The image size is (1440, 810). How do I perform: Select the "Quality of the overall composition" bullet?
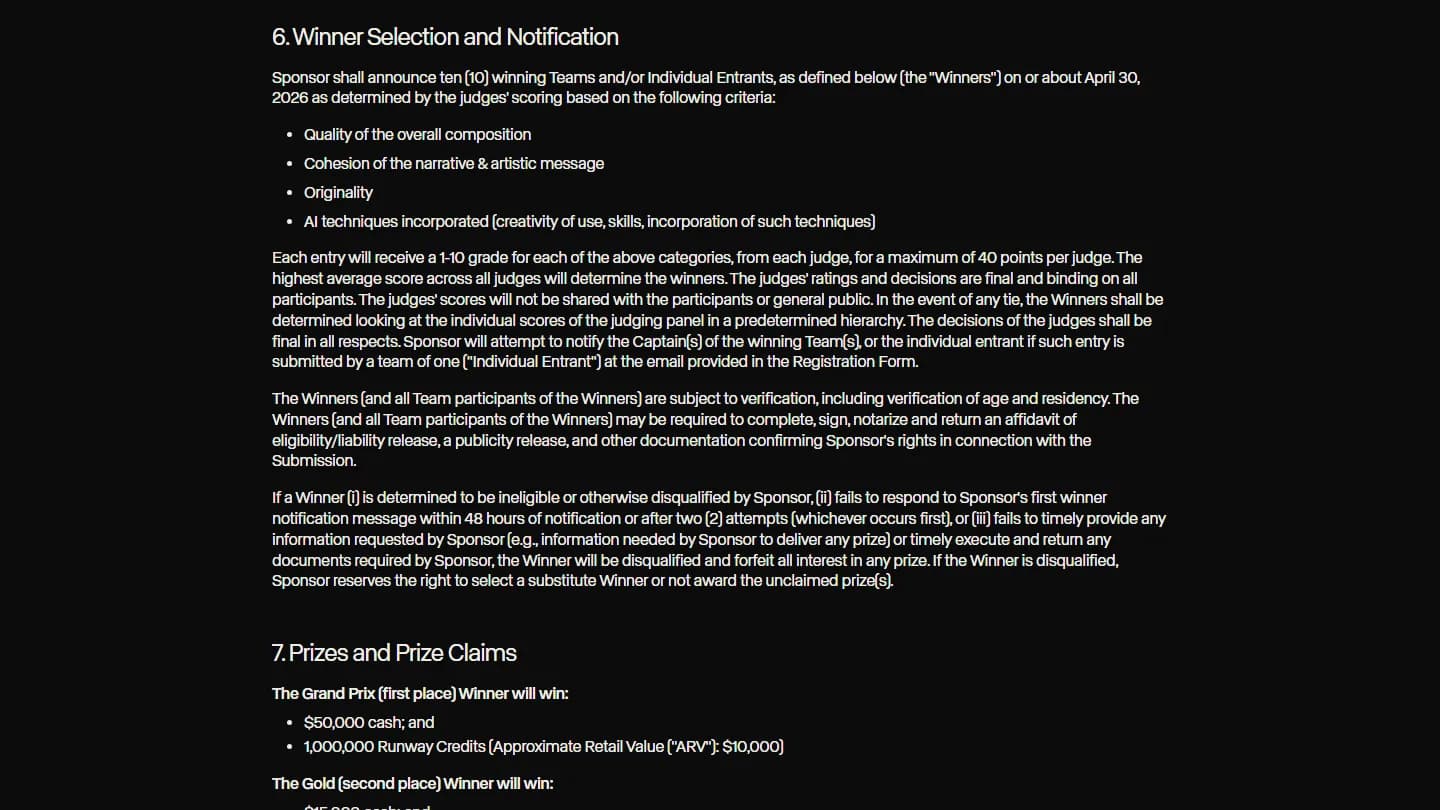pyautogui.click(x=417, y=134)
